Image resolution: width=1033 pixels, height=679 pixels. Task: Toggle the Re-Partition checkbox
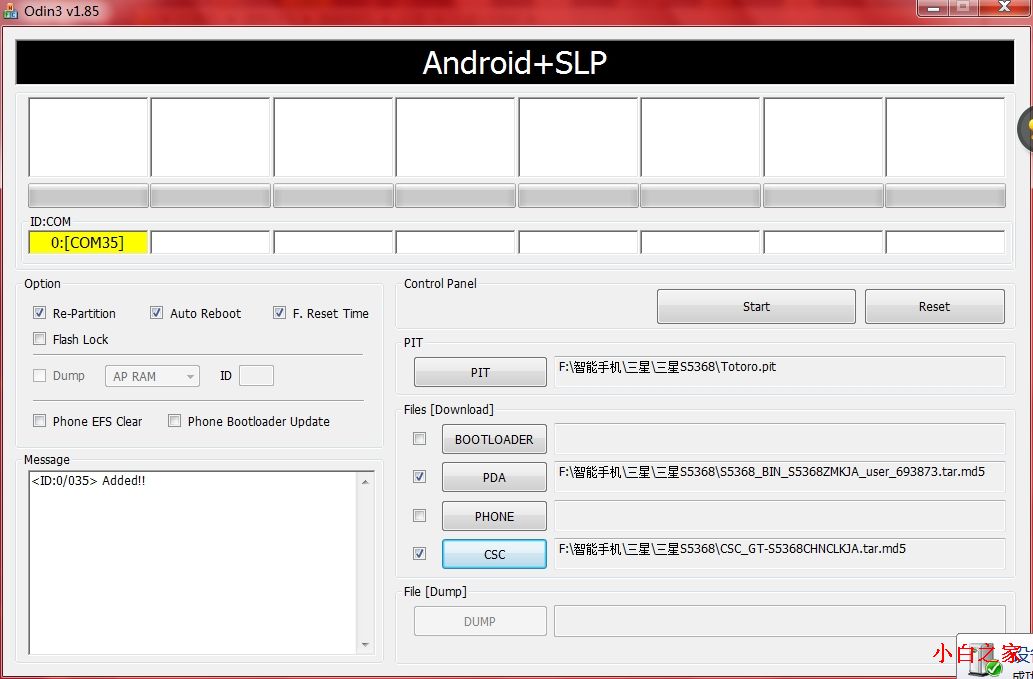pos(40,313)
